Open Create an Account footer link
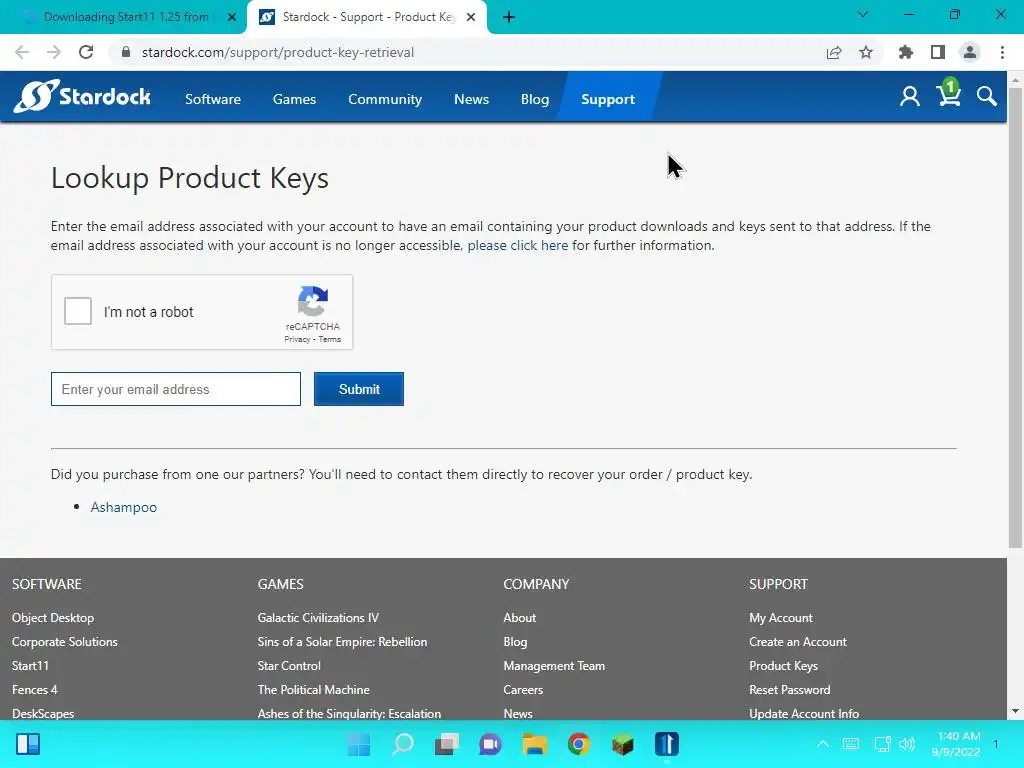Viewport: 1024px width, 768px height. 798,642
